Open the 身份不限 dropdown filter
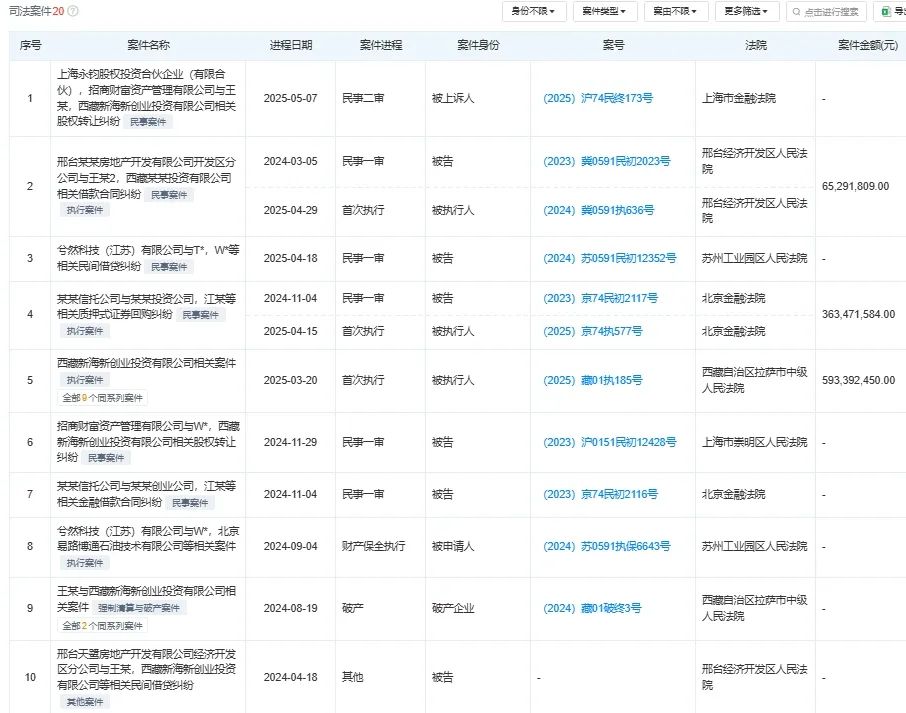 tap(533, 12)
